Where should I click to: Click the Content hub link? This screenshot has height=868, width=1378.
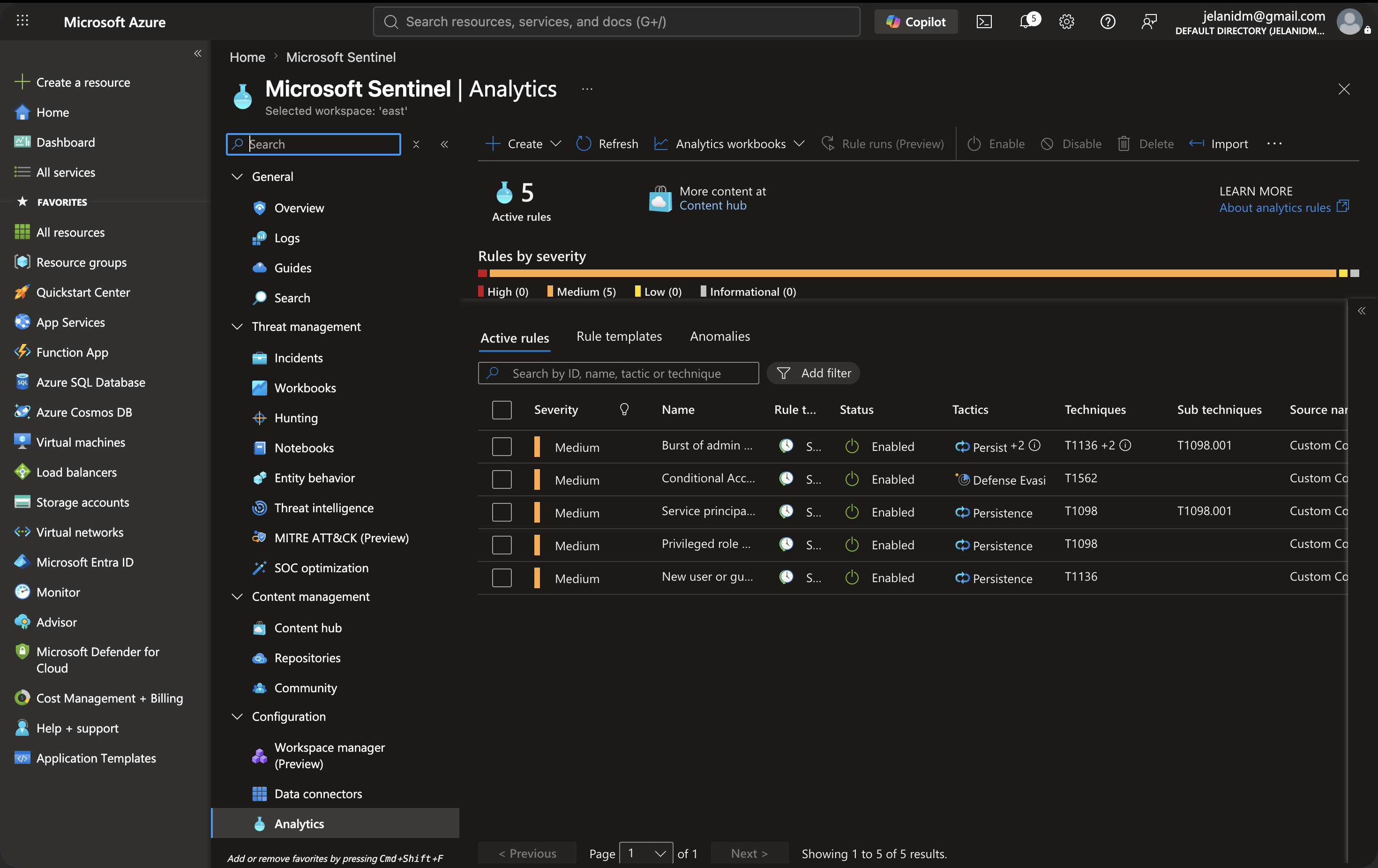coord(713,205)
